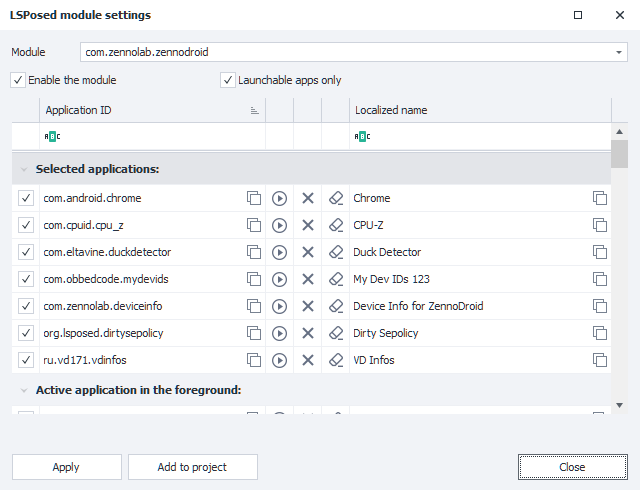Click the Application ID filter field

coord(153,136)
